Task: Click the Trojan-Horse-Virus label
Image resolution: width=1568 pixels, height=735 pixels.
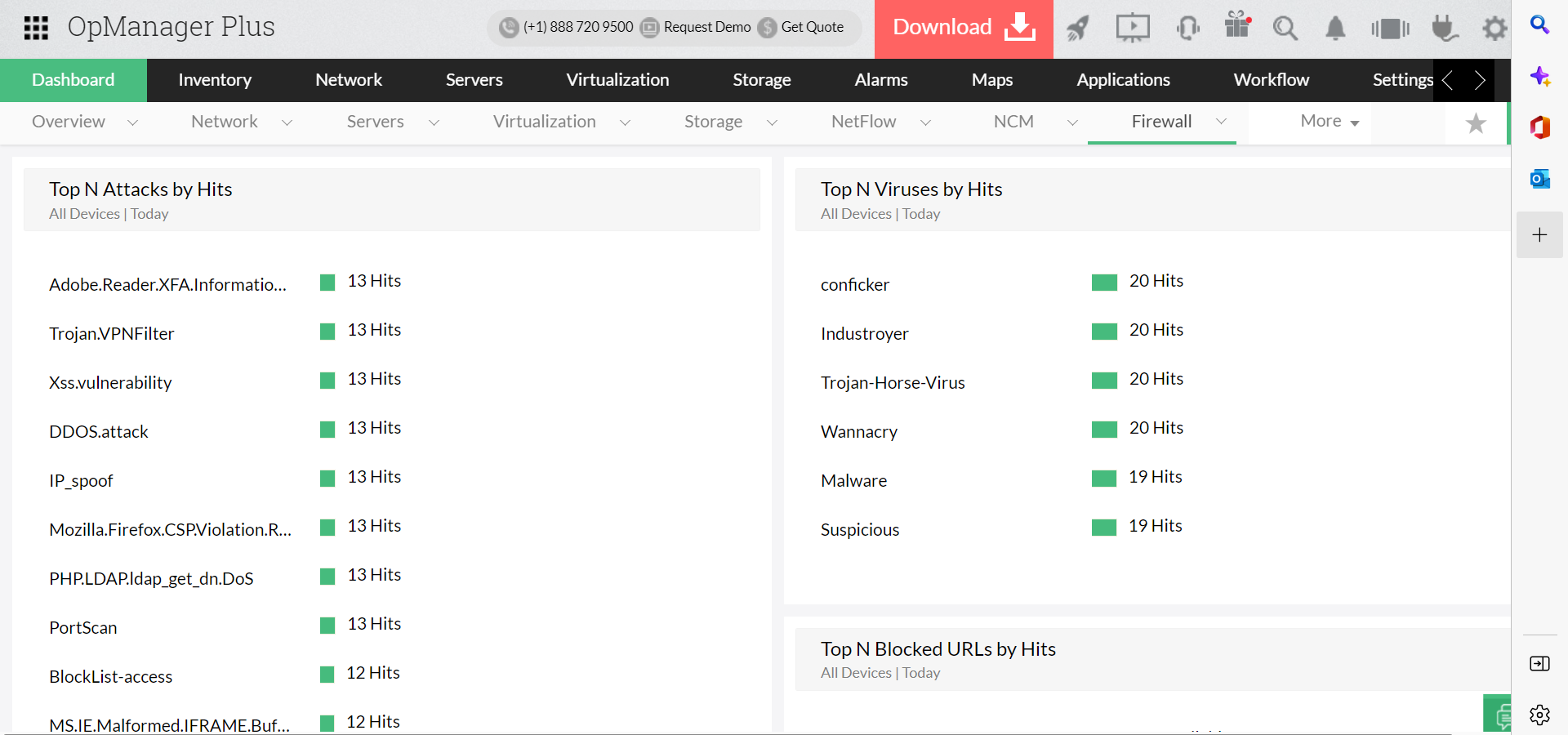Action: [x=893, y=383]
